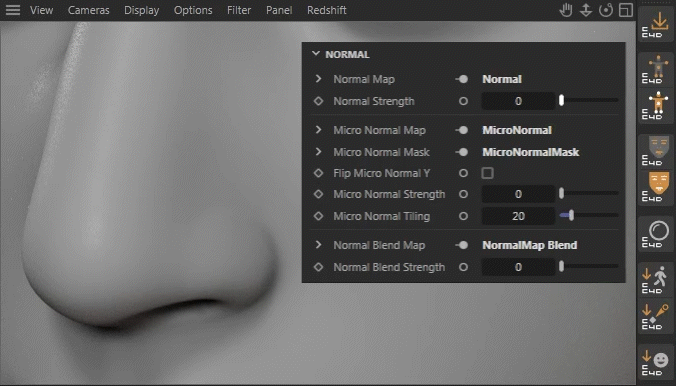Open the Redshift menu
Viewport: 676px width, 386px height.
326,10
